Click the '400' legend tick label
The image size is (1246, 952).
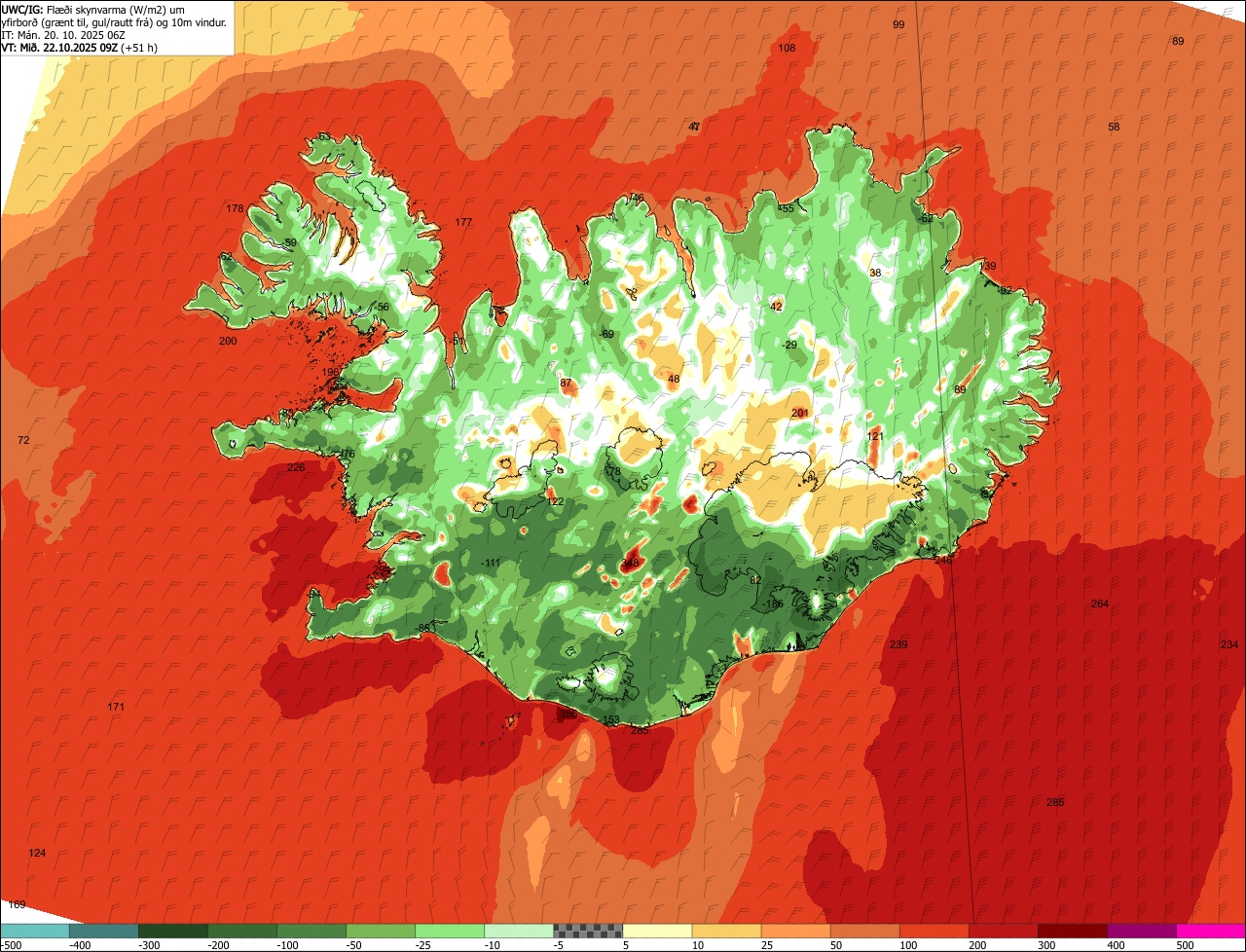[x=1116, y=944]
